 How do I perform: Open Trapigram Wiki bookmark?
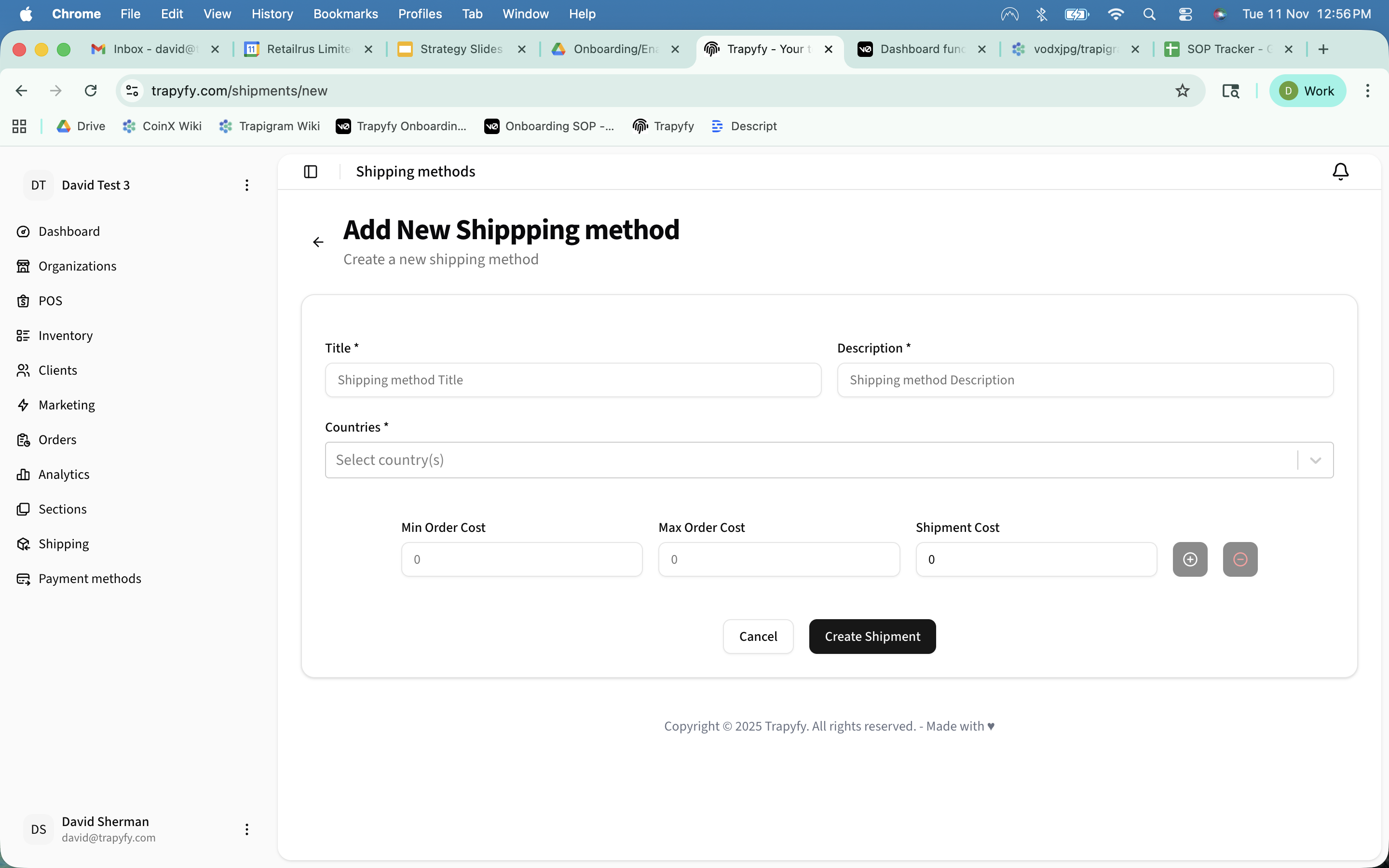coord(269,126)
